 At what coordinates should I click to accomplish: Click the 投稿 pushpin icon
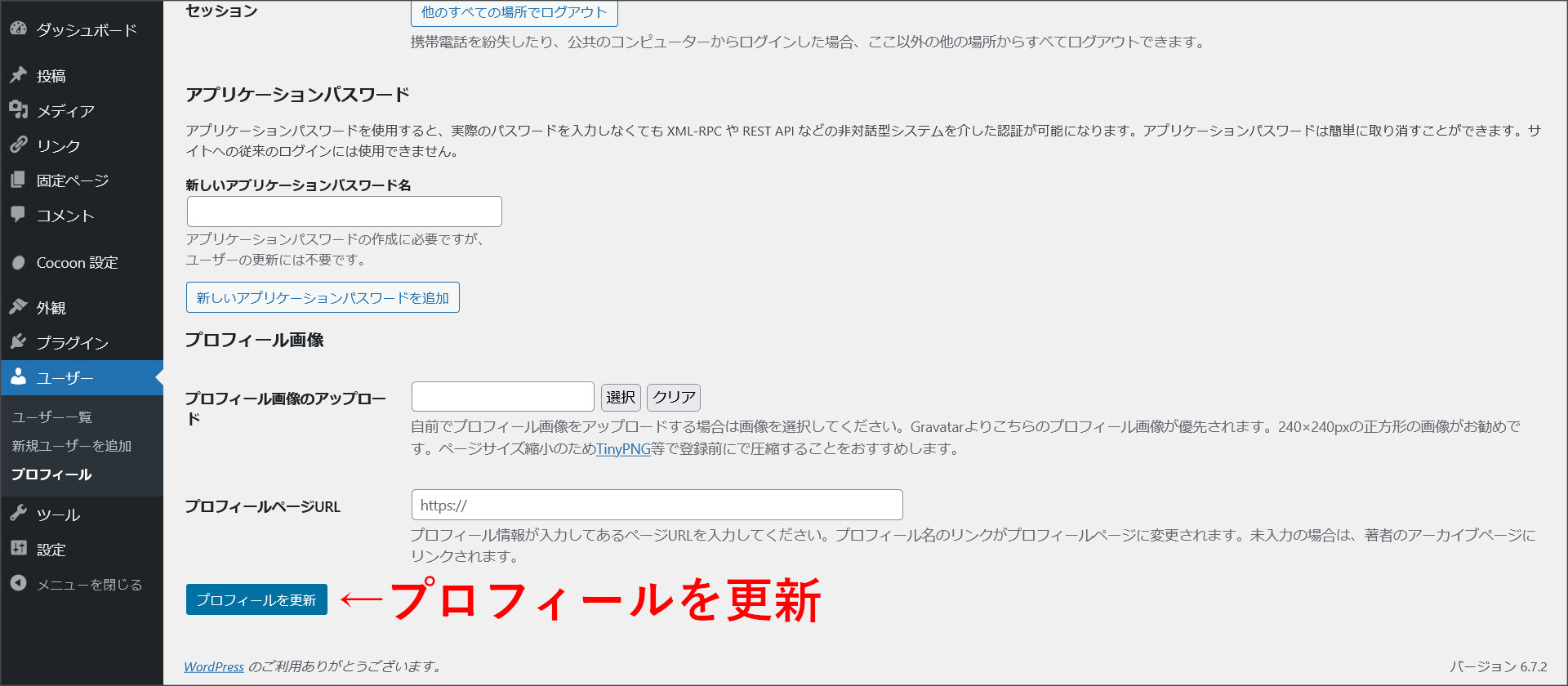[x=18, y=75]
